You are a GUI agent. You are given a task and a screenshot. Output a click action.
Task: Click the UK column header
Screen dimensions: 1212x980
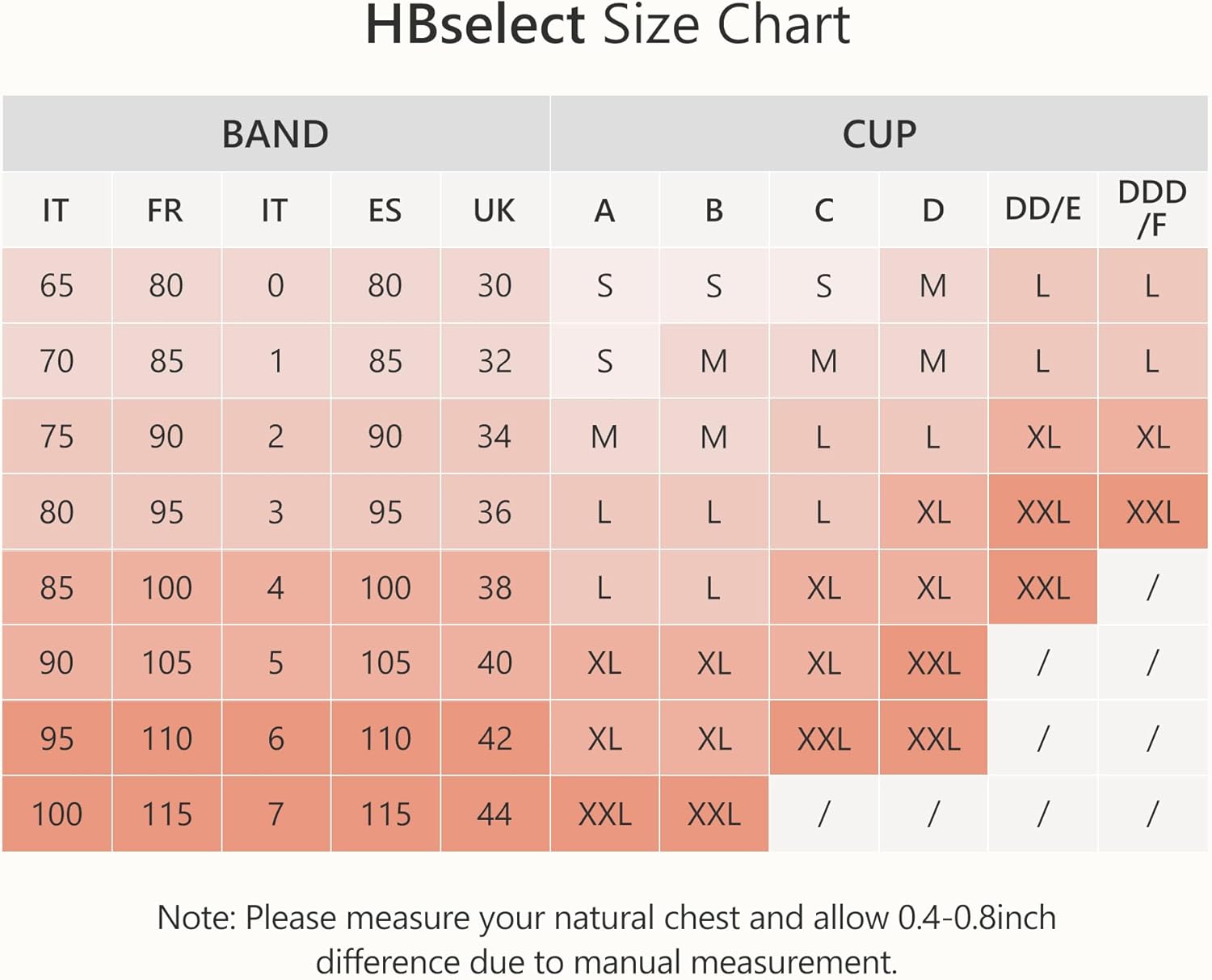tap(494, 211)
